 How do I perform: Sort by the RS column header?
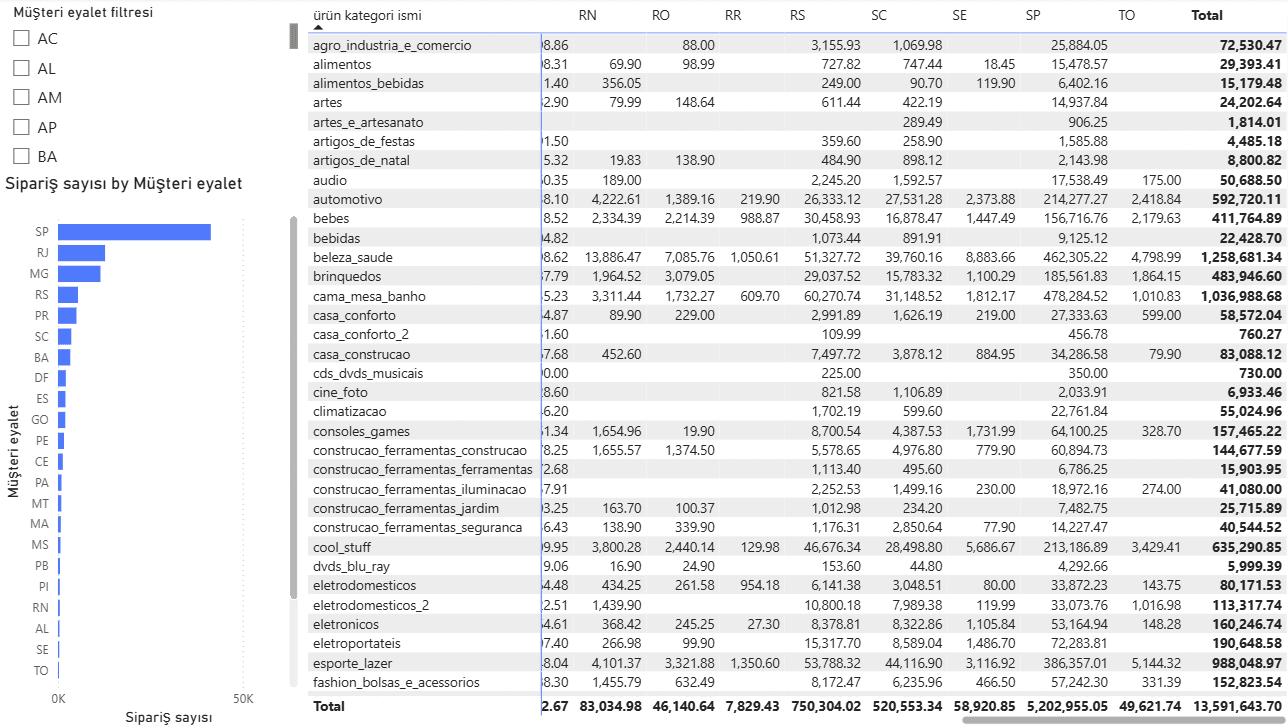coord(798,15)
